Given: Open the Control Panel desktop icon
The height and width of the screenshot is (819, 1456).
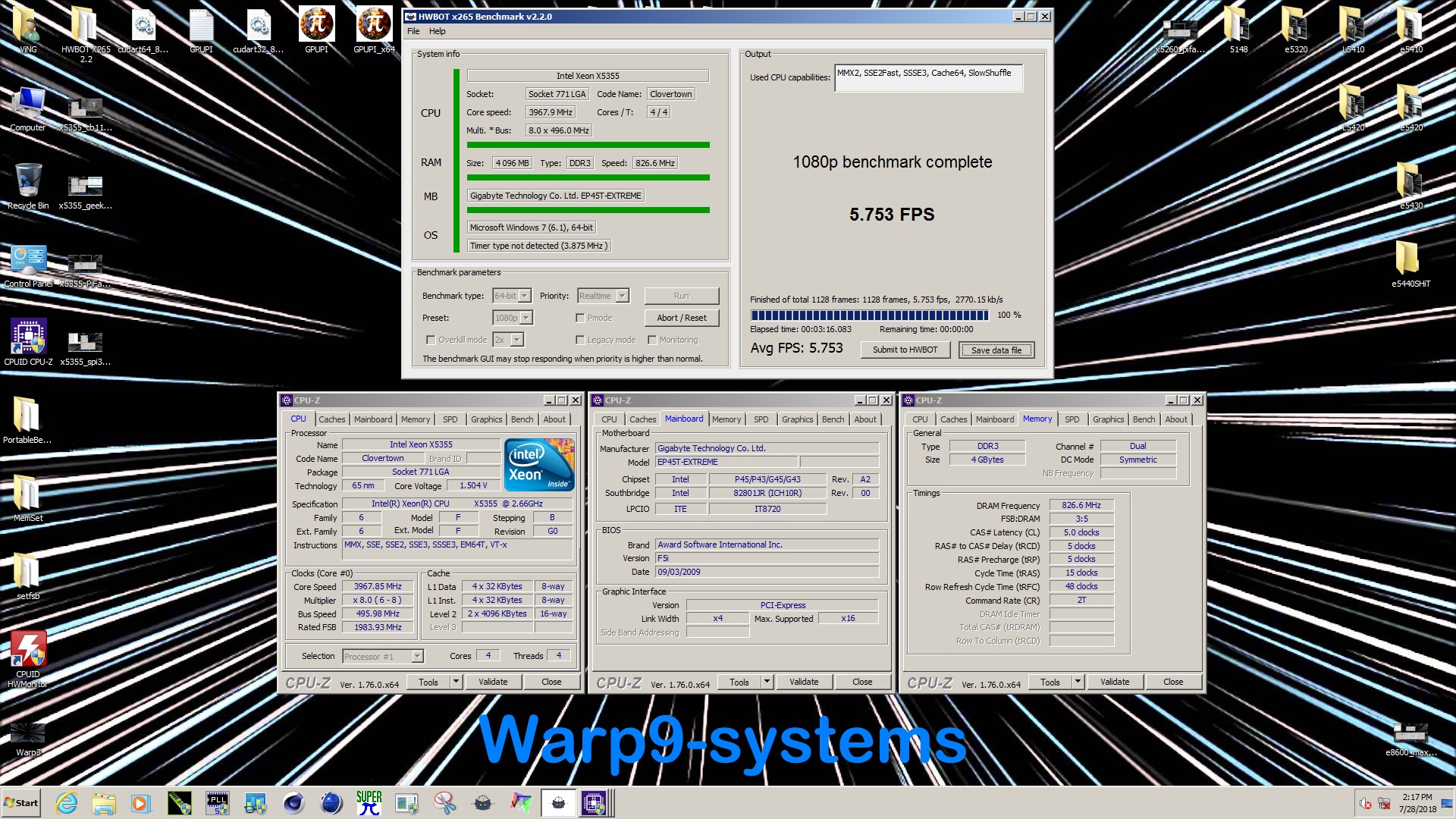Looking at the screenshot, I should pyautogui.click(x=28, y=265).
